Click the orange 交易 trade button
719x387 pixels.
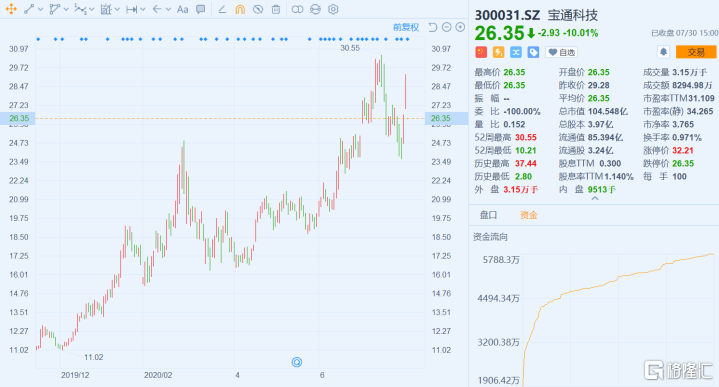click(696, 52)
